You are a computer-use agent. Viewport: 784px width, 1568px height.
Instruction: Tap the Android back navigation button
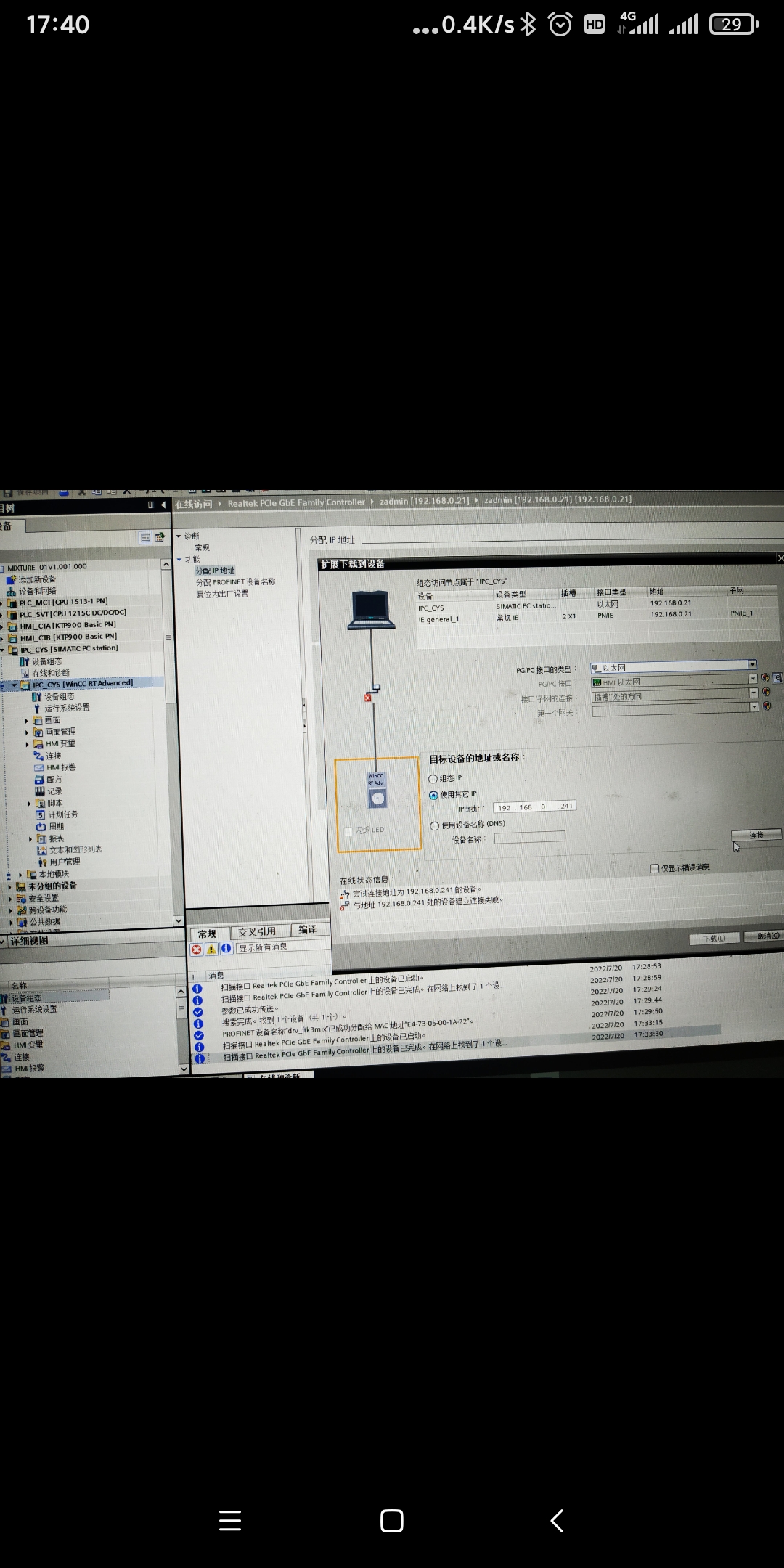(x=557, y=1520)
